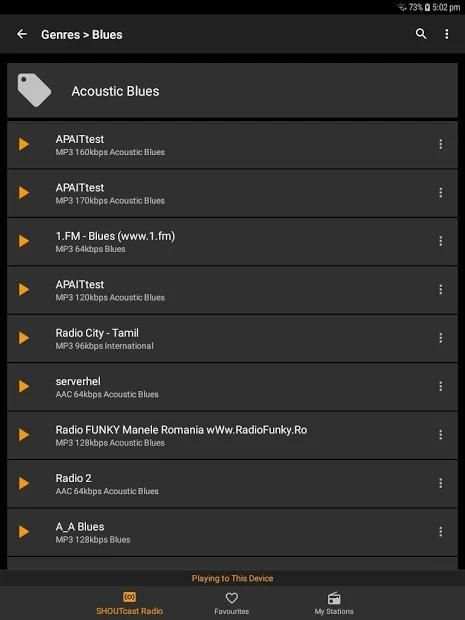Play the serverhel AAC station
This screenshot has height=620, width=465.
(24, 386)
